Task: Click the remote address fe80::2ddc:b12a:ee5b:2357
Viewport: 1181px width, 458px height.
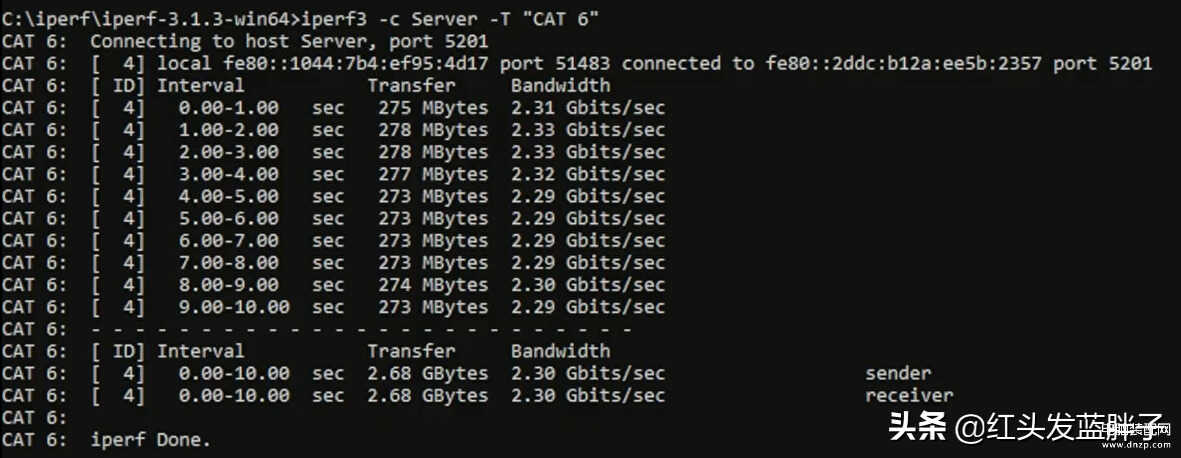Action: click(x=904, y=64)
